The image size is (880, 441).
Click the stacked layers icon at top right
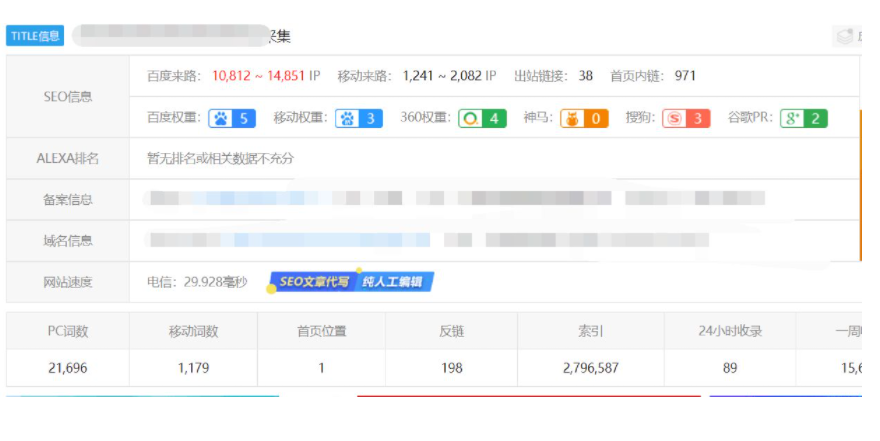tap(846, 36)
